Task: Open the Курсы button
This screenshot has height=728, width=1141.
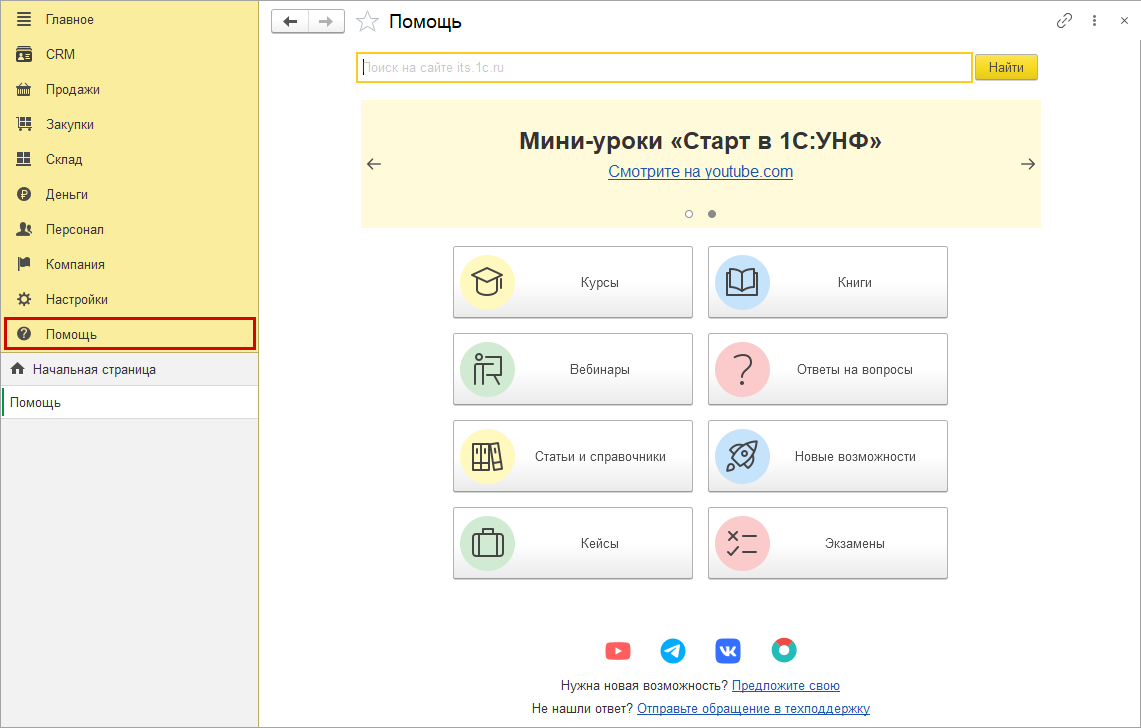Action: coord(573,282)
